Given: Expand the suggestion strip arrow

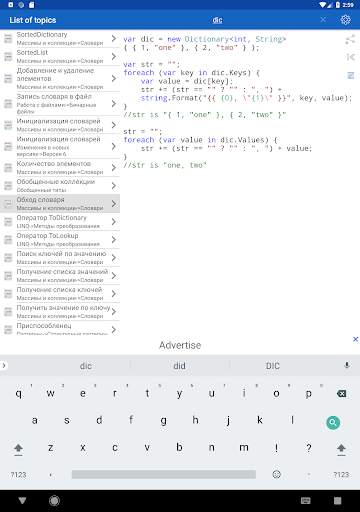Looking at the screenshot, I should (4, 365).
